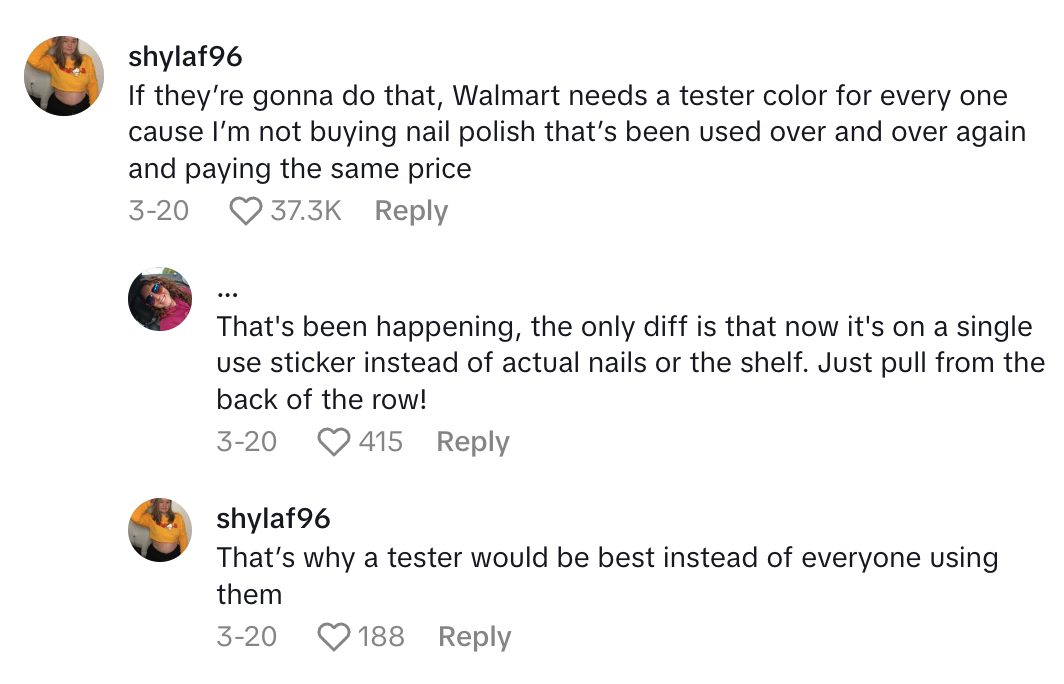Click the 37.3K like count
1064x684 pixels.
(x=306, y=211)
